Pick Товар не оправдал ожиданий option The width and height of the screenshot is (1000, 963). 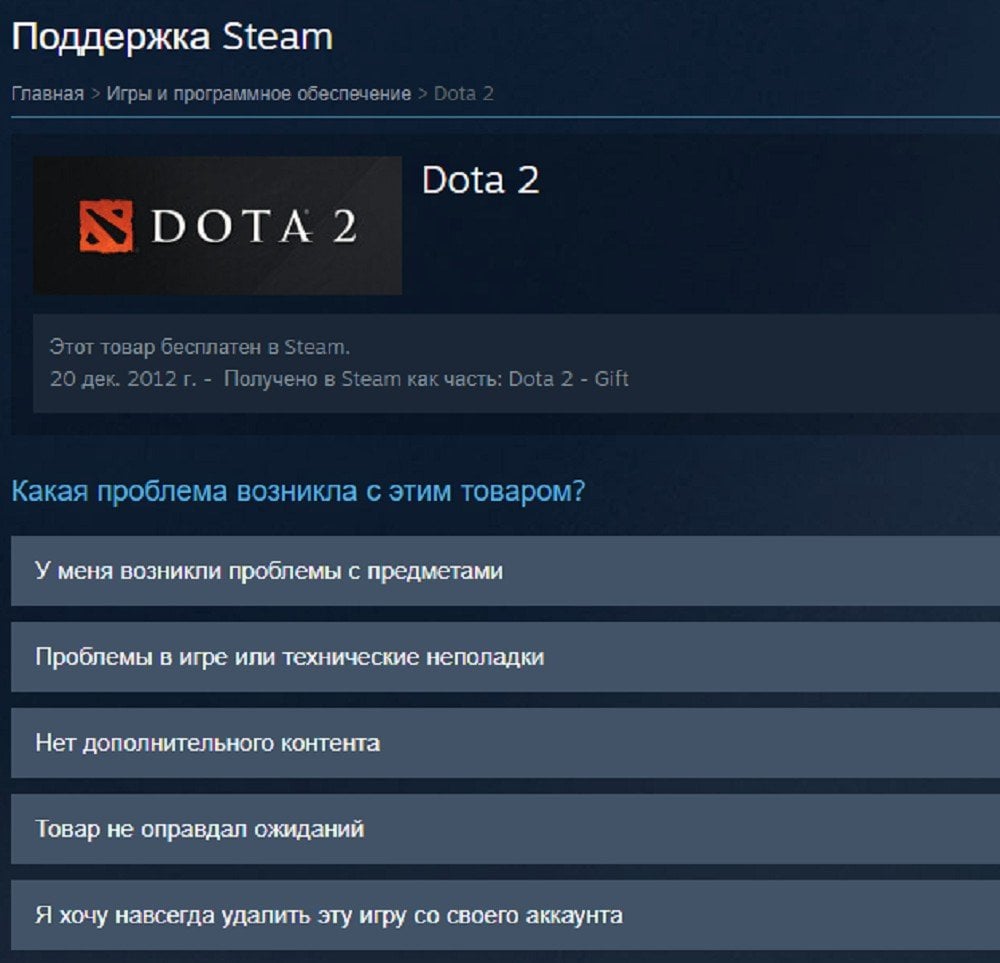click(505, 829)
